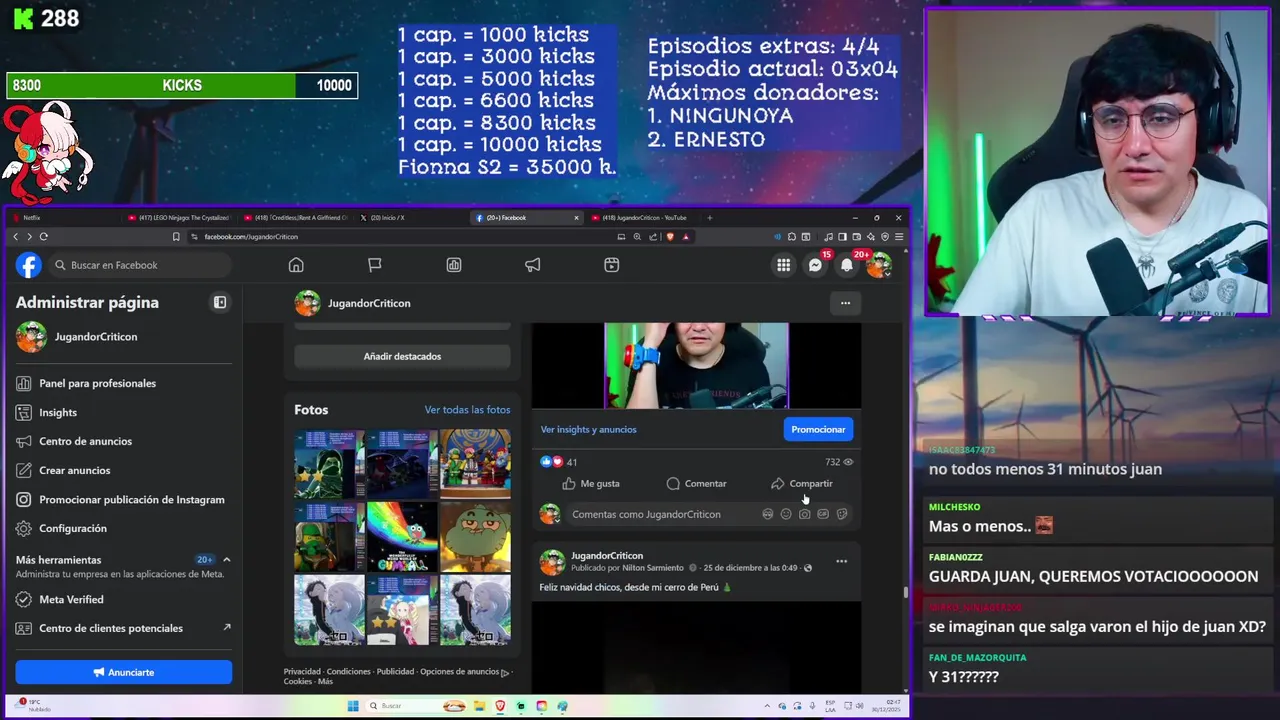Viewport: 1280px width, 720px height.
Task: Switch to LEGO Ninjago YouTube tab
Action: (178, 218)
